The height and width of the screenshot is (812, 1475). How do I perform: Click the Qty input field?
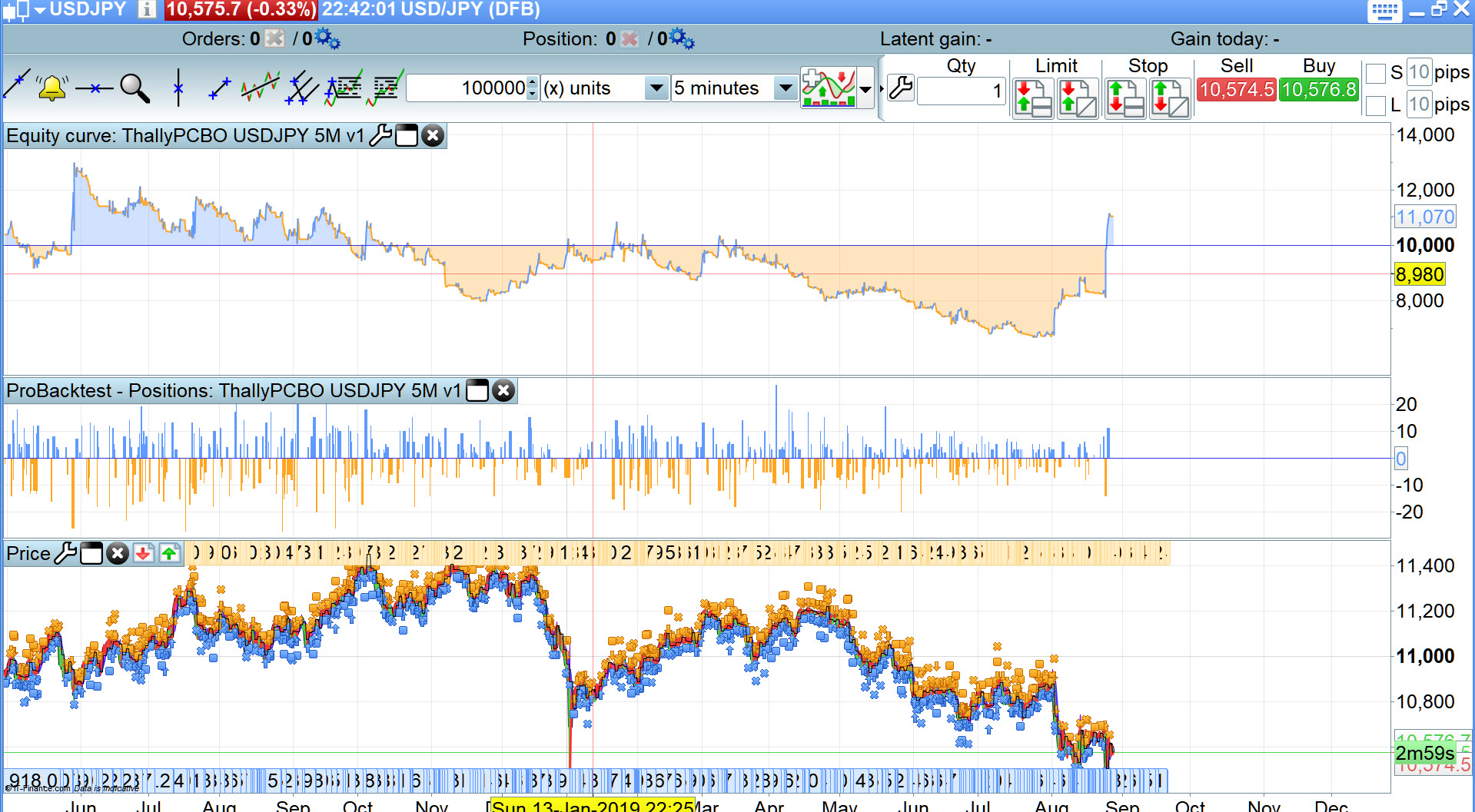coord(962,91)
